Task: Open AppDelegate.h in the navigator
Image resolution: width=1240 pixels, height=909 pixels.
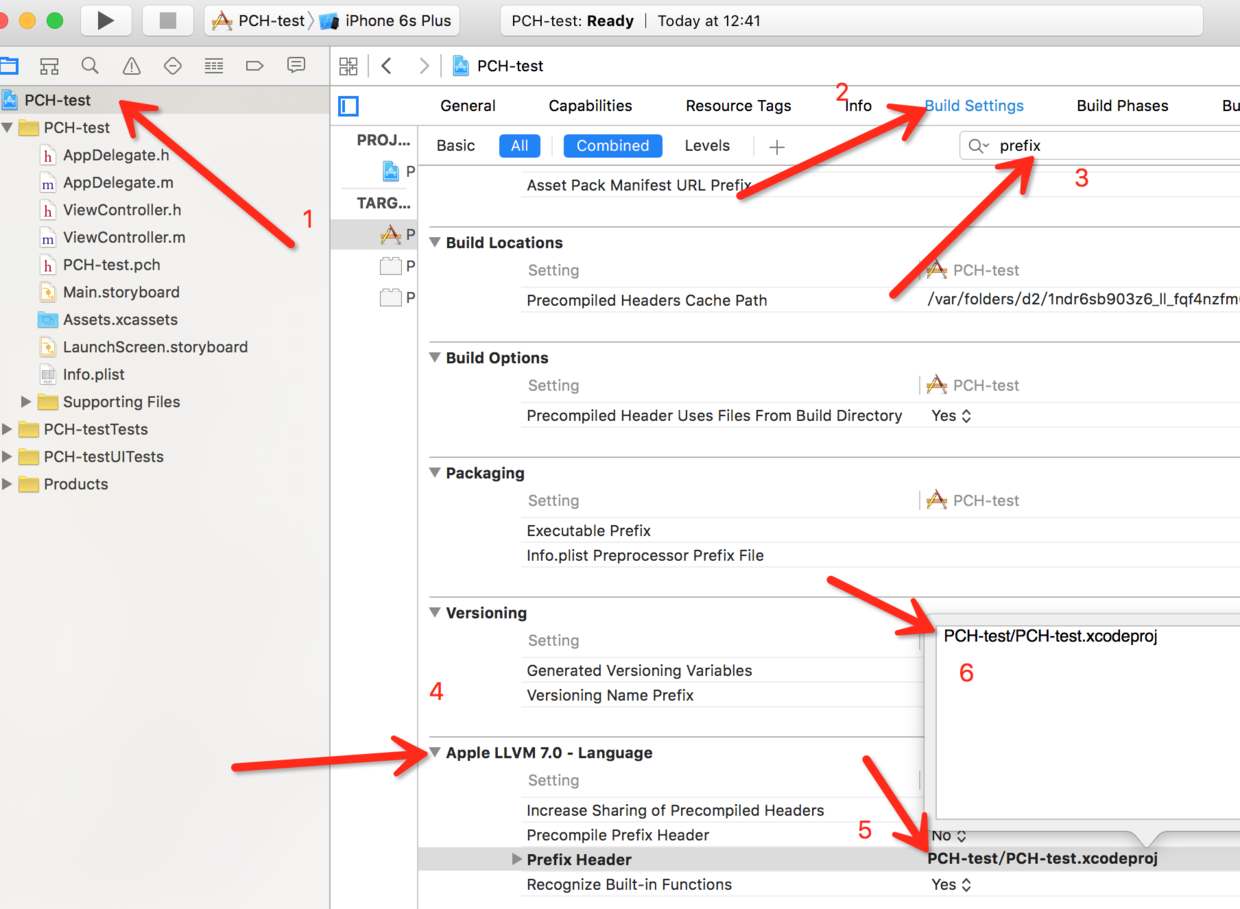Action: tap(116, 155)
